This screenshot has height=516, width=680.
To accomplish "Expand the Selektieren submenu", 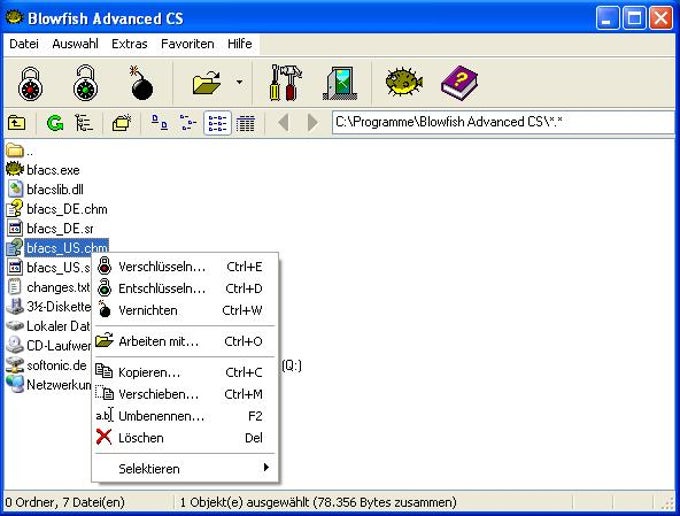I will click(x=185, y=469).
